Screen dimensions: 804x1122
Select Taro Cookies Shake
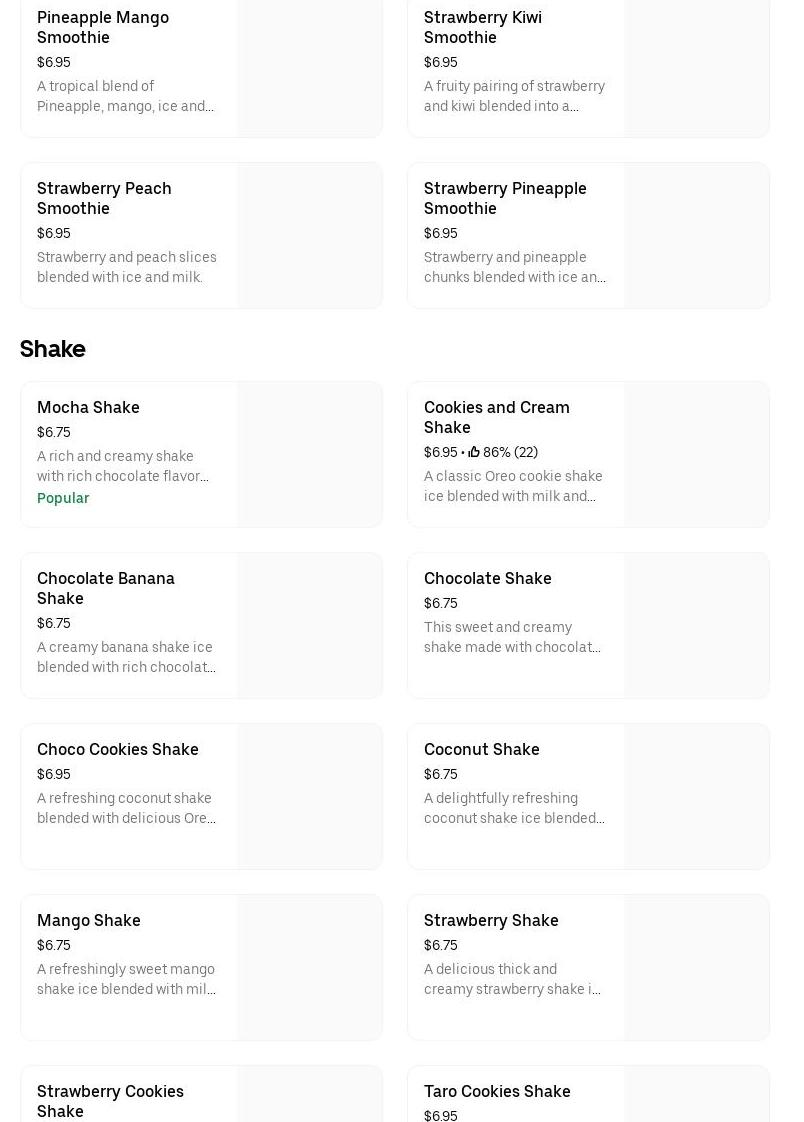pos(497,1091)
